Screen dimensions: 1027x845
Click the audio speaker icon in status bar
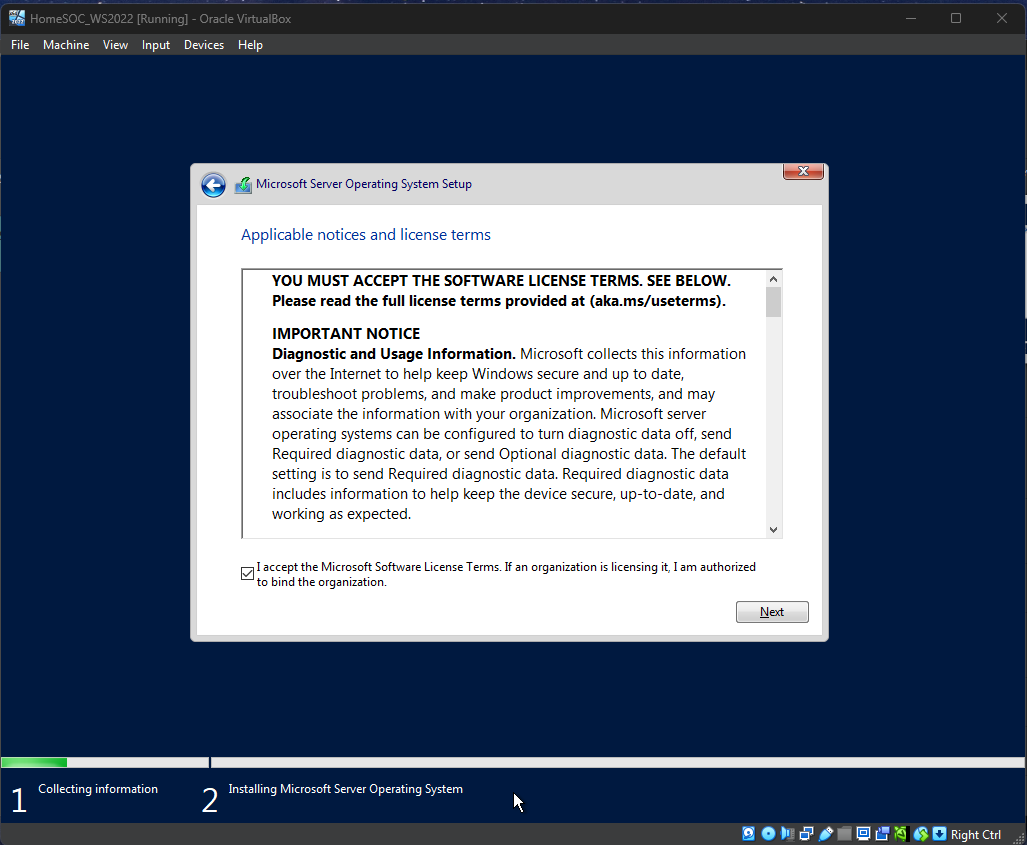[x=787, y=834]
